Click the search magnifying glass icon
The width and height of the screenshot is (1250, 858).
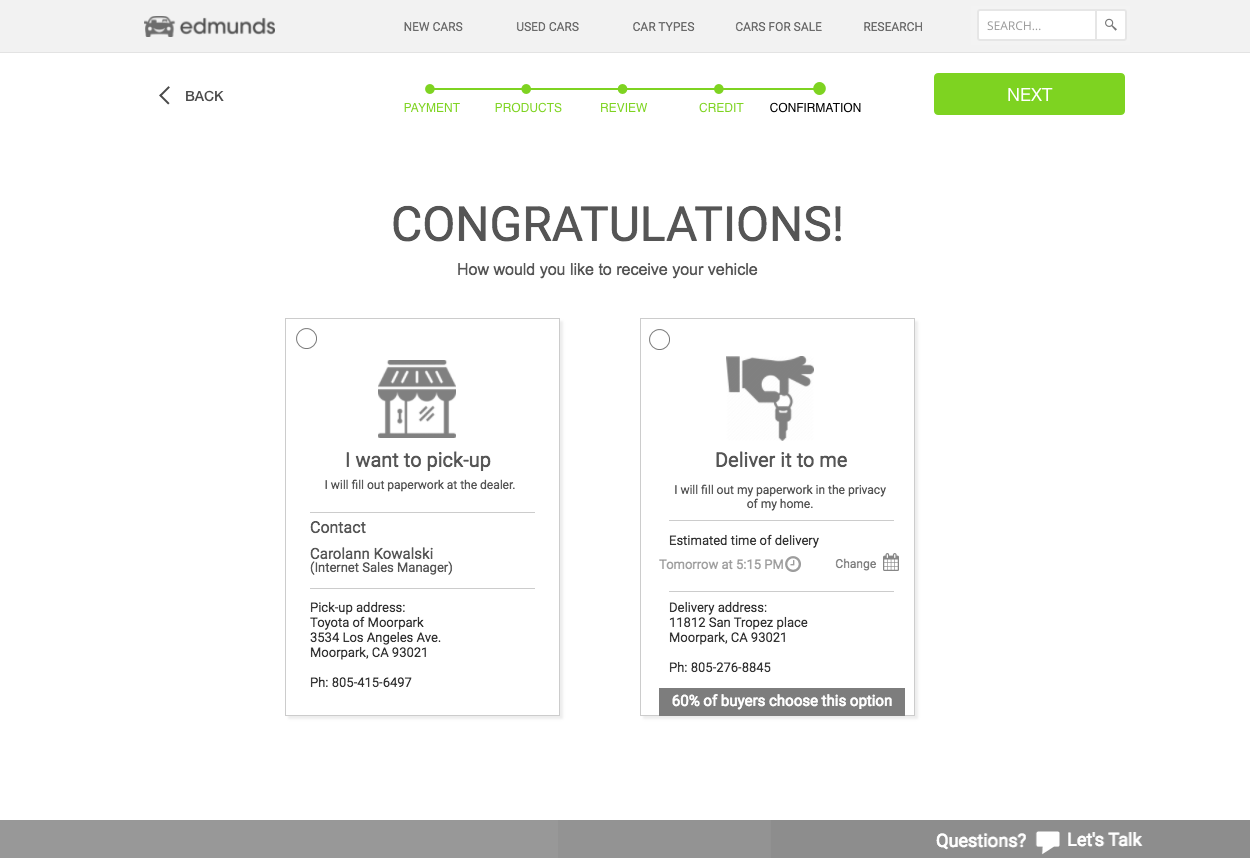coord(1110,26)
